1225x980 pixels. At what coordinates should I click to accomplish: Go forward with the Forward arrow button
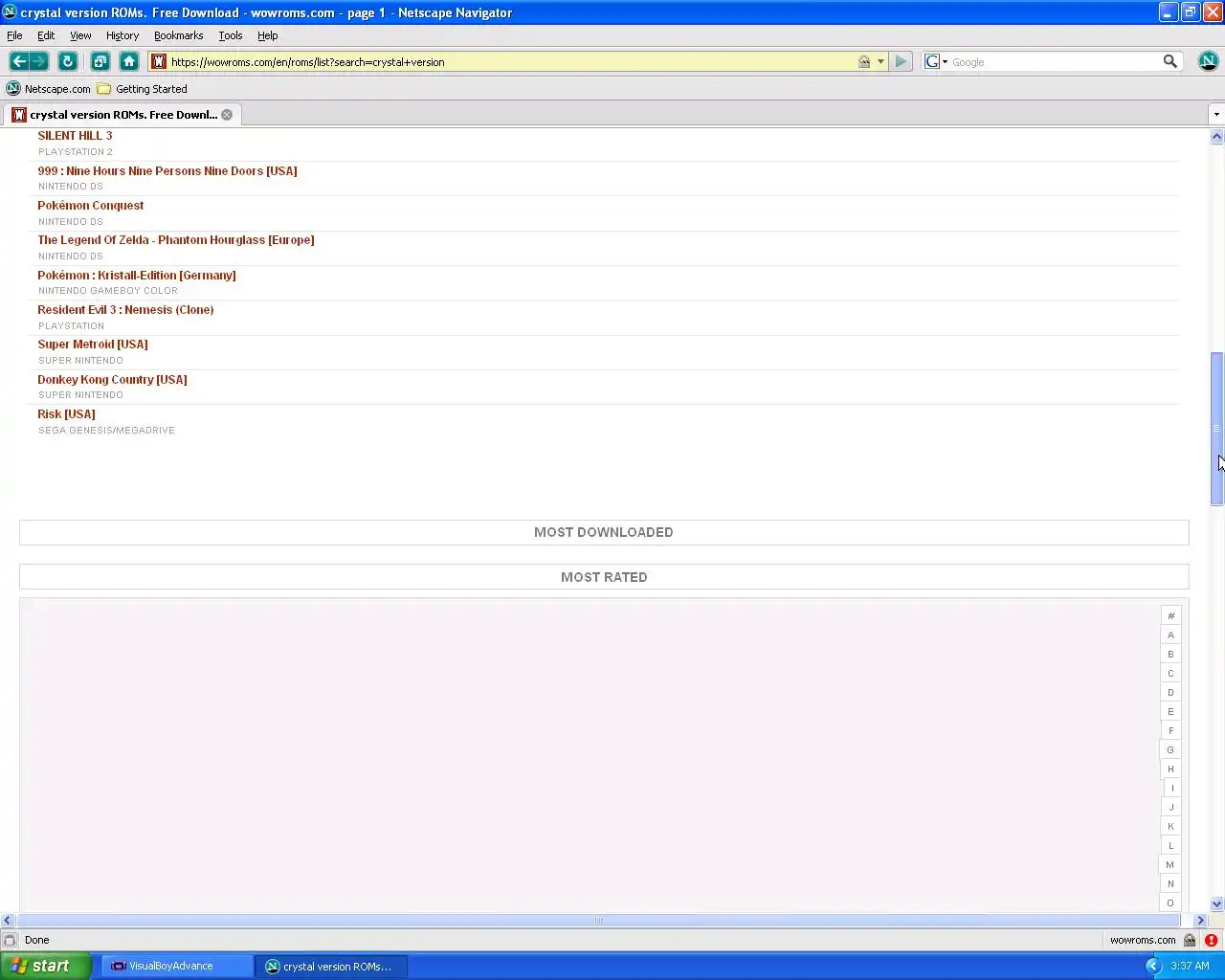(x=38, y=61)
